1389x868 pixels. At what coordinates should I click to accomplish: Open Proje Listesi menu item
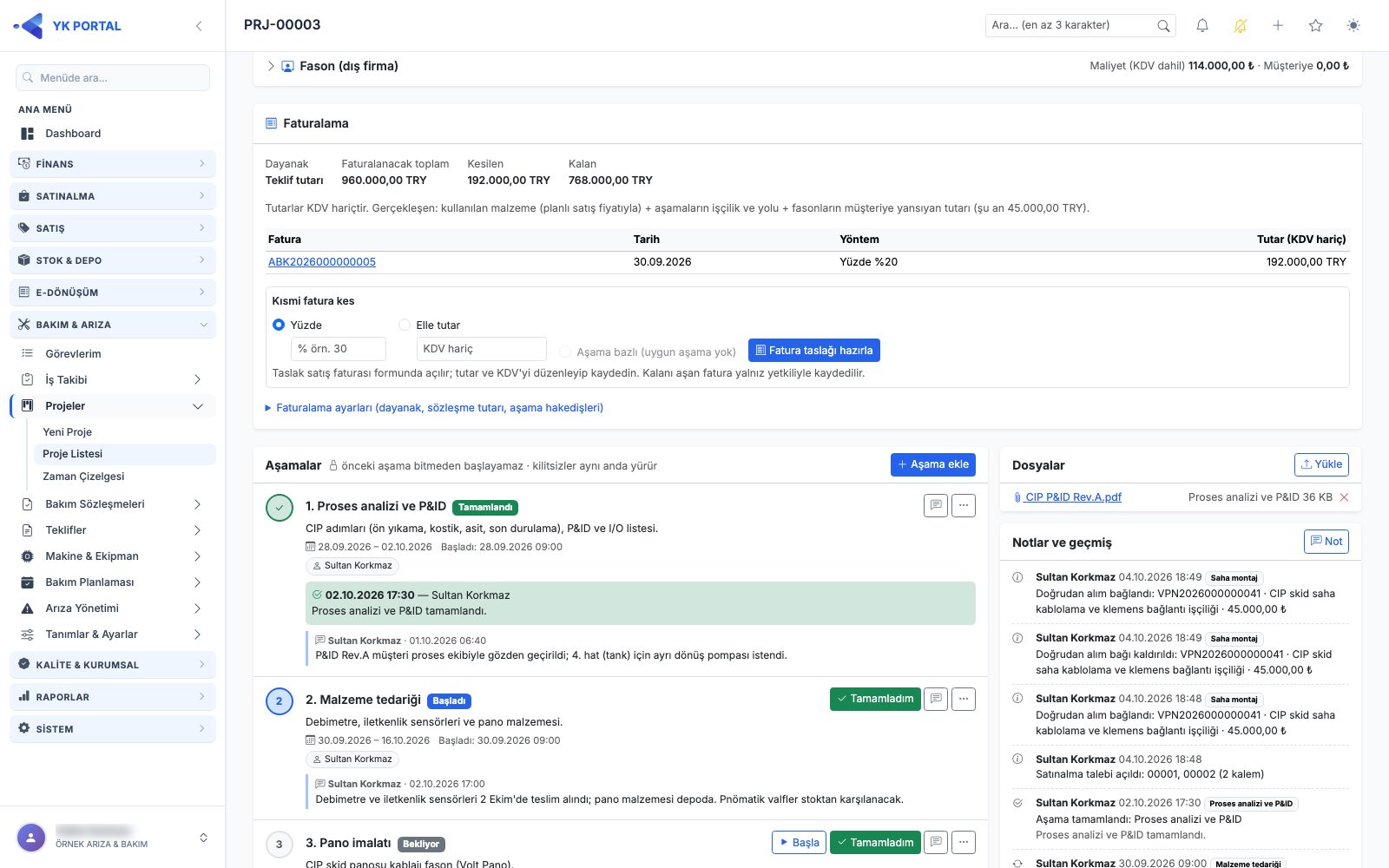tap(125, 454)
